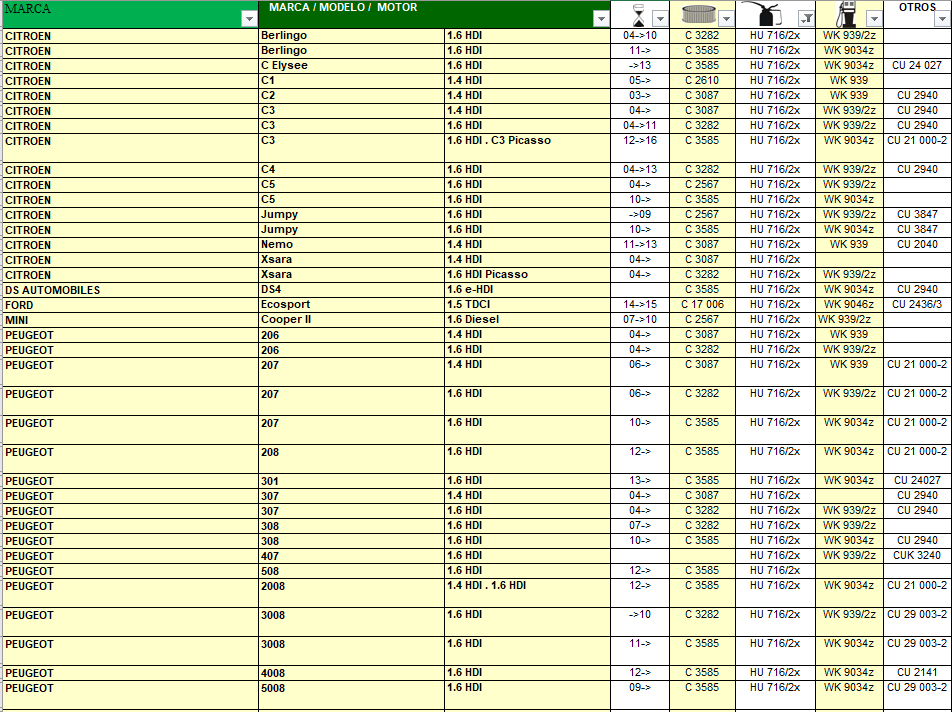Select the DS AUTOMOBILES cell

pyautogui.click(x=130, y=290)
